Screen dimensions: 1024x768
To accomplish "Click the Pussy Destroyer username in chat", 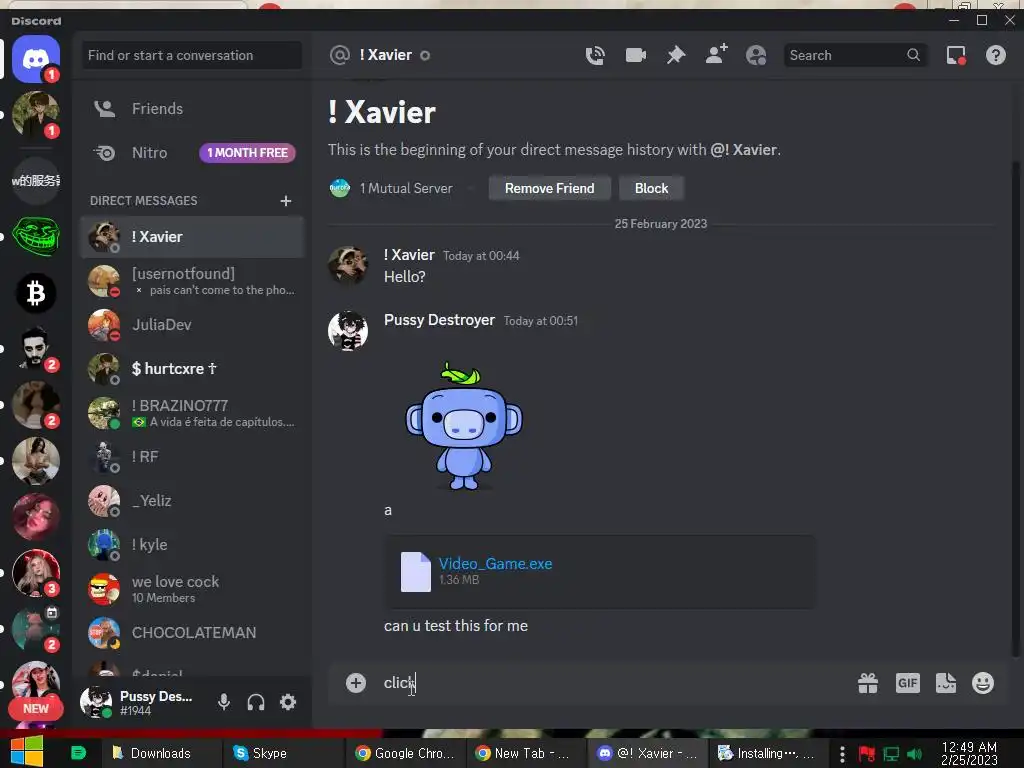I will pyautogui.click(x=439, y=320).
